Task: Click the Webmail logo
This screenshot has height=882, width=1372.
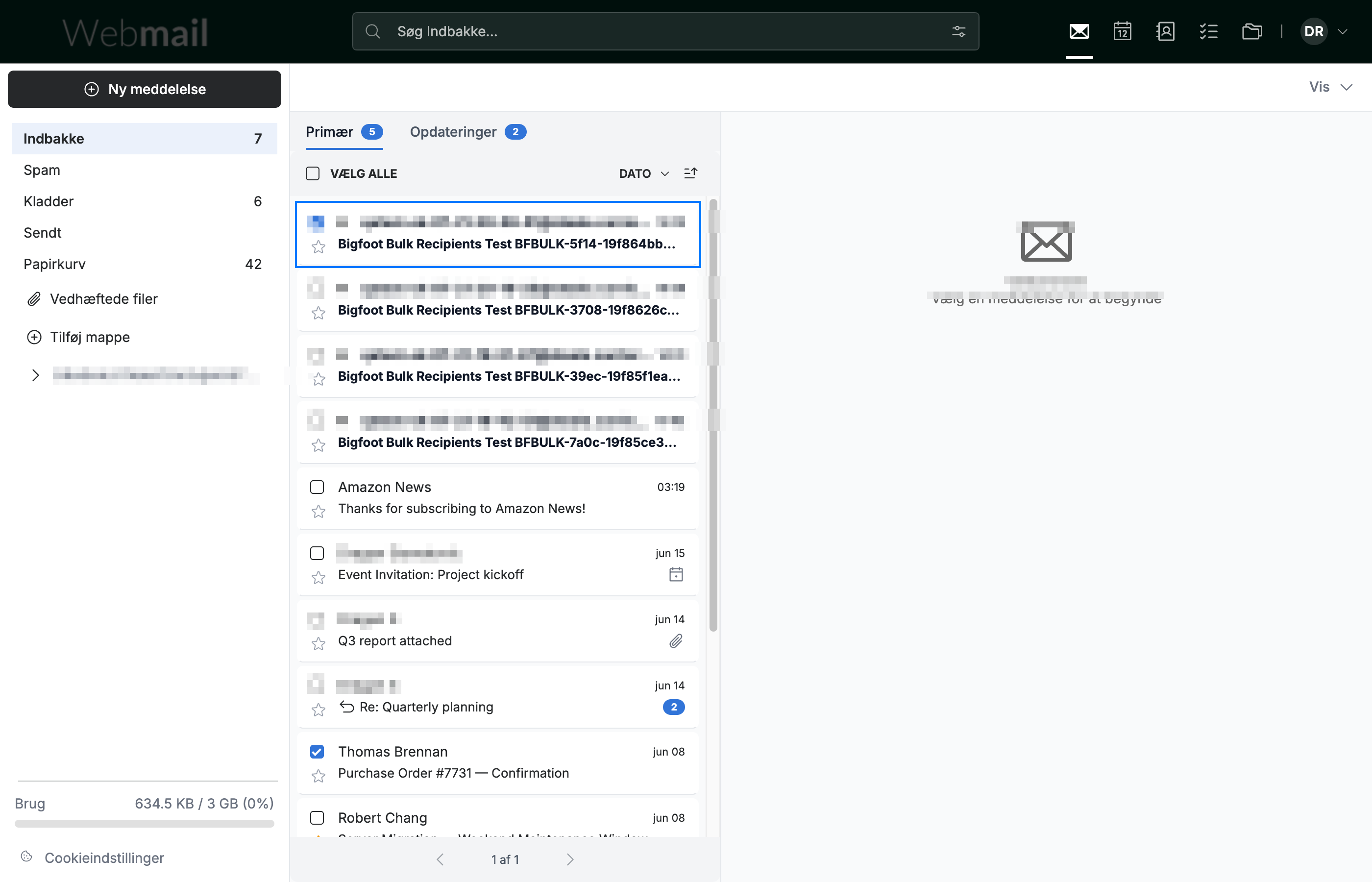Action: tap(135, 32)
